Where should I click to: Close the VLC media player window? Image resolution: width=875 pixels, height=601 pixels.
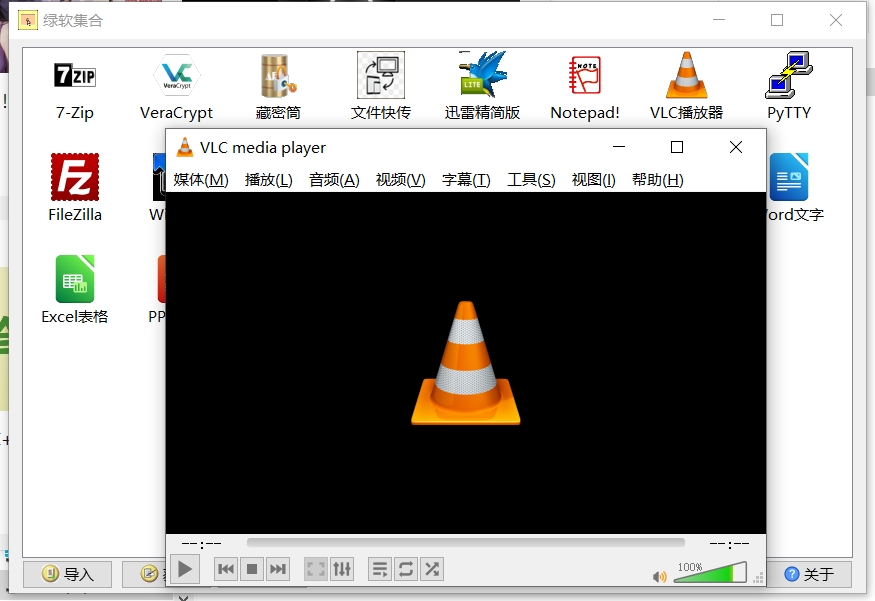736,147
